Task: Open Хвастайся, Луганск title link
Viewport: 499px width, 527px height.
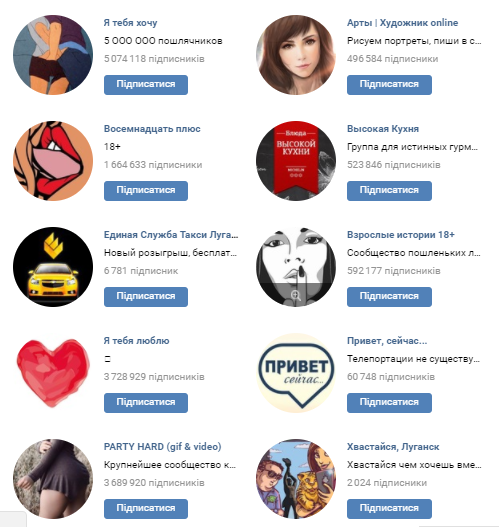Action: click(x=393, y=447)
